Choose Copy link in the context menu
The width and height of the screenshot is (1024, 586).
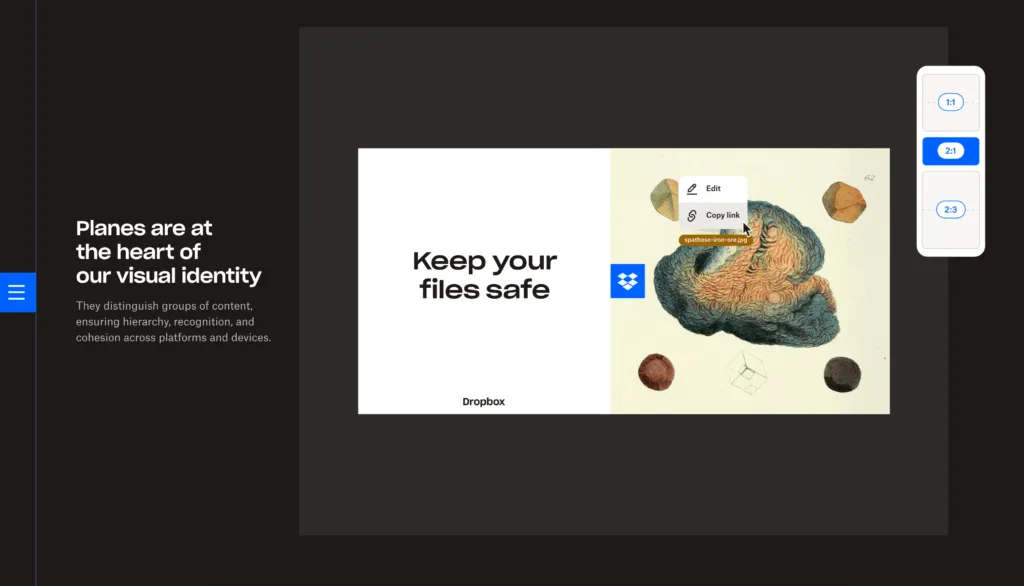tap(713, 215)
